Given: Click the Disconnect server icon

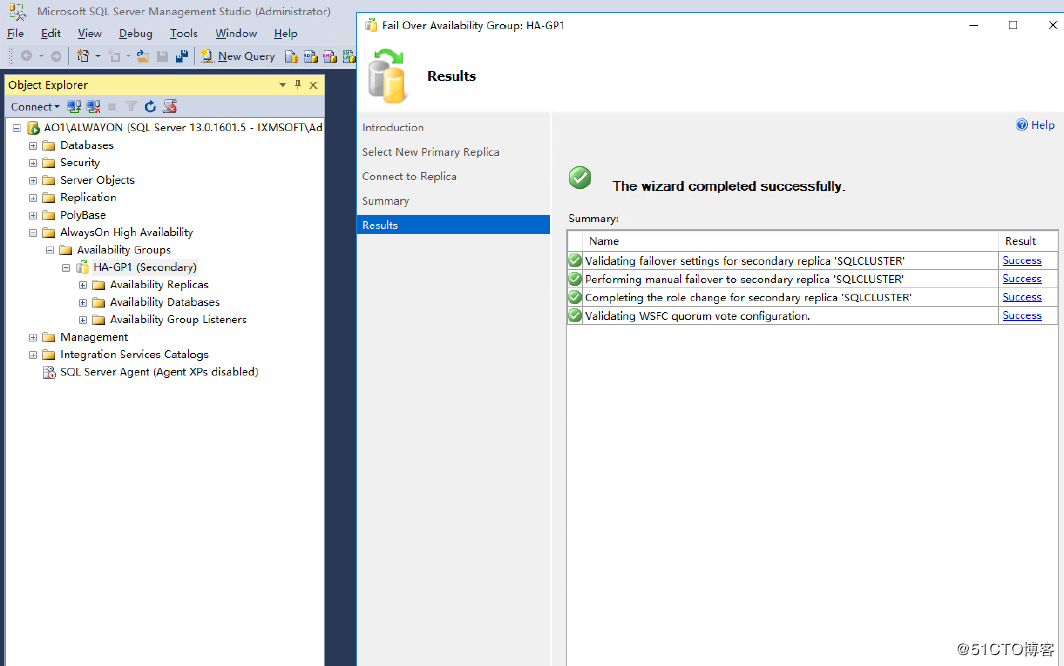Looking at the screenshot, I should pyautogui.click(x=94, y=107).
